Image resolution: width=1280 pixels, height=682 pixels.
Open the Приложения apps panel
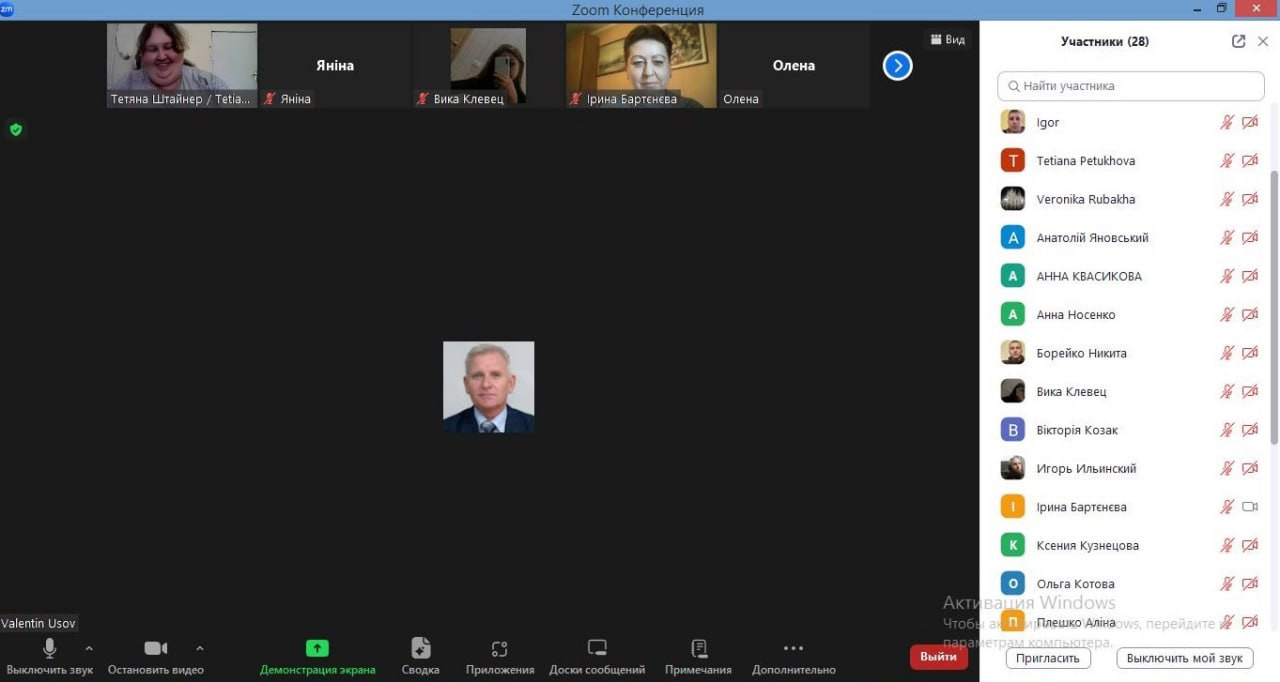point(500,649)
